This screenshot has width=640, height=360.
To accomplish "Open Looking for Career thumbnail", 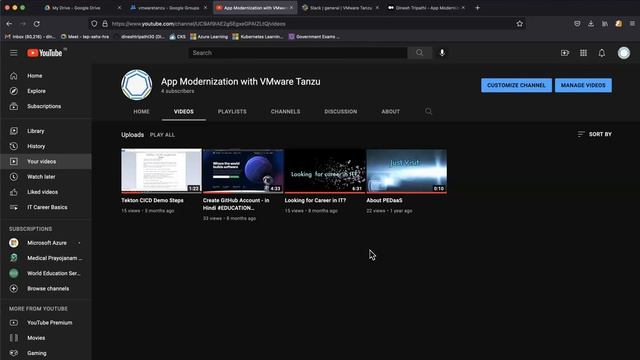I will [x=325, y=171].
